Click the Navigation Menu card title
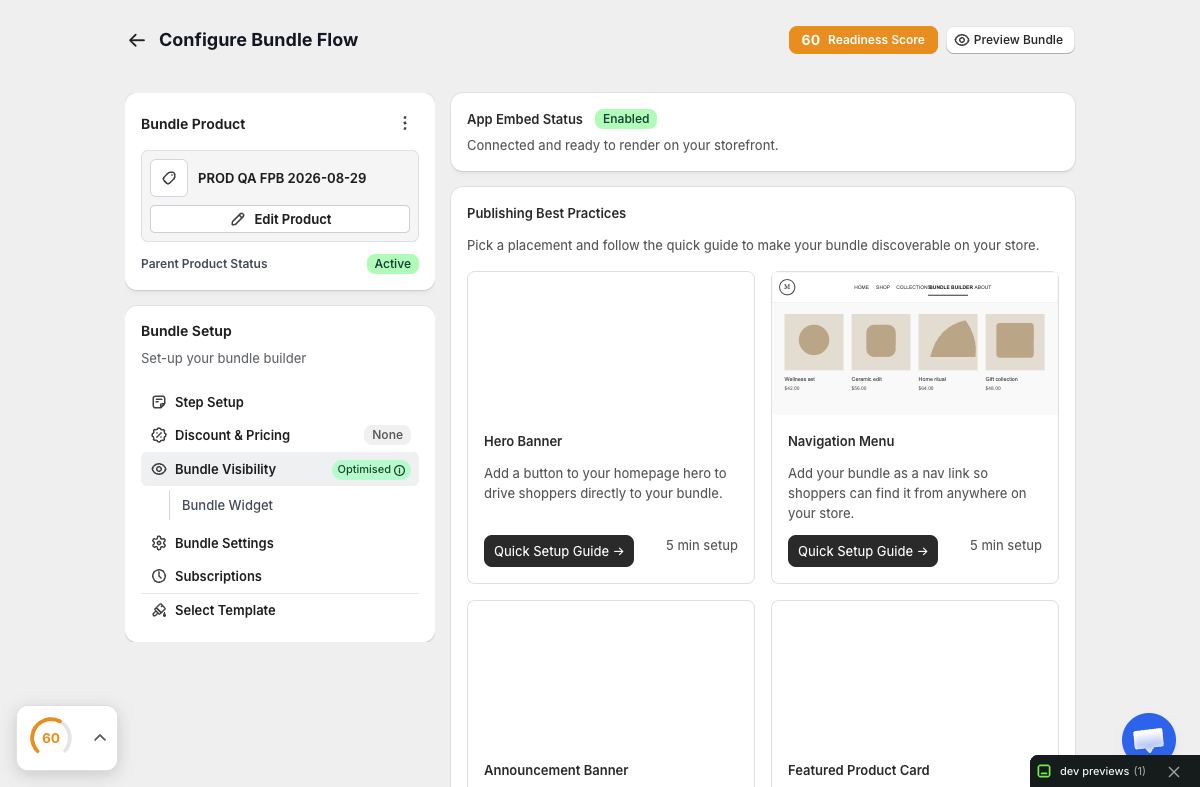This screenshot has height=787, width=1200. coord(841,441)
